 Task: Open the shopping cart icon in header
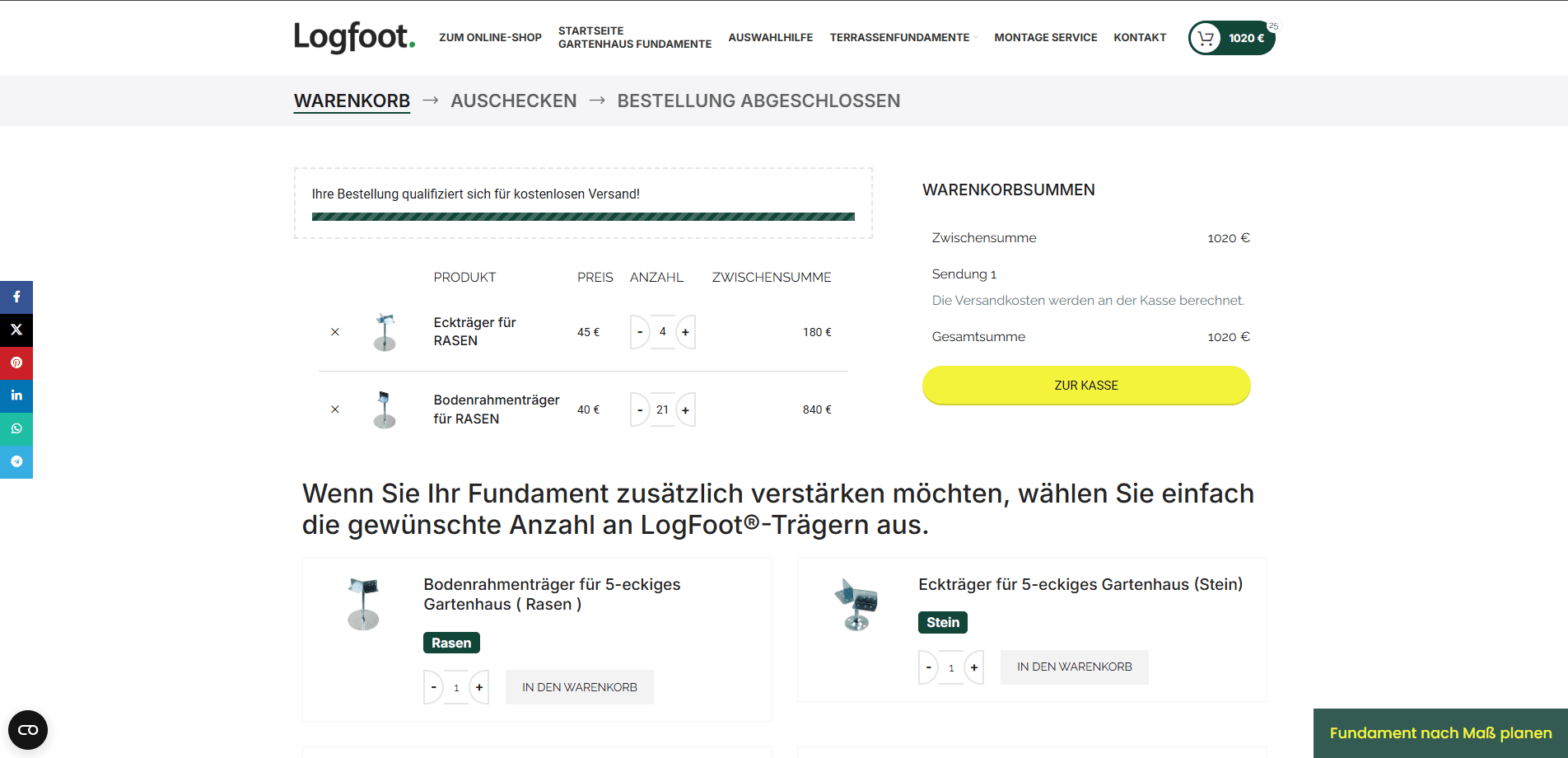1206,38
